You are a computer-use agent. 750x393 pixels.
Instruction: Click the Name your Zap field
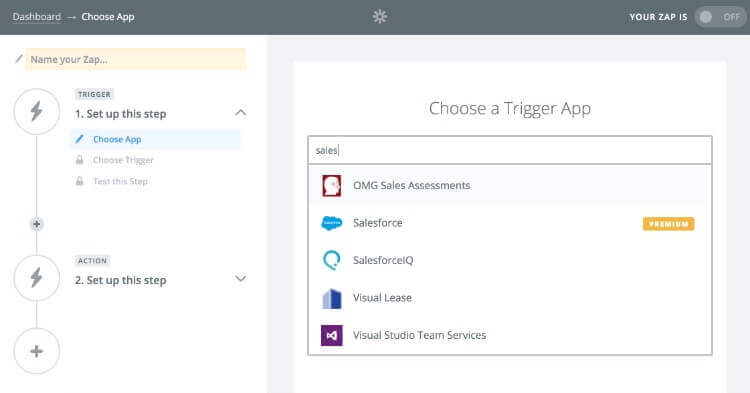click(136, 59)
